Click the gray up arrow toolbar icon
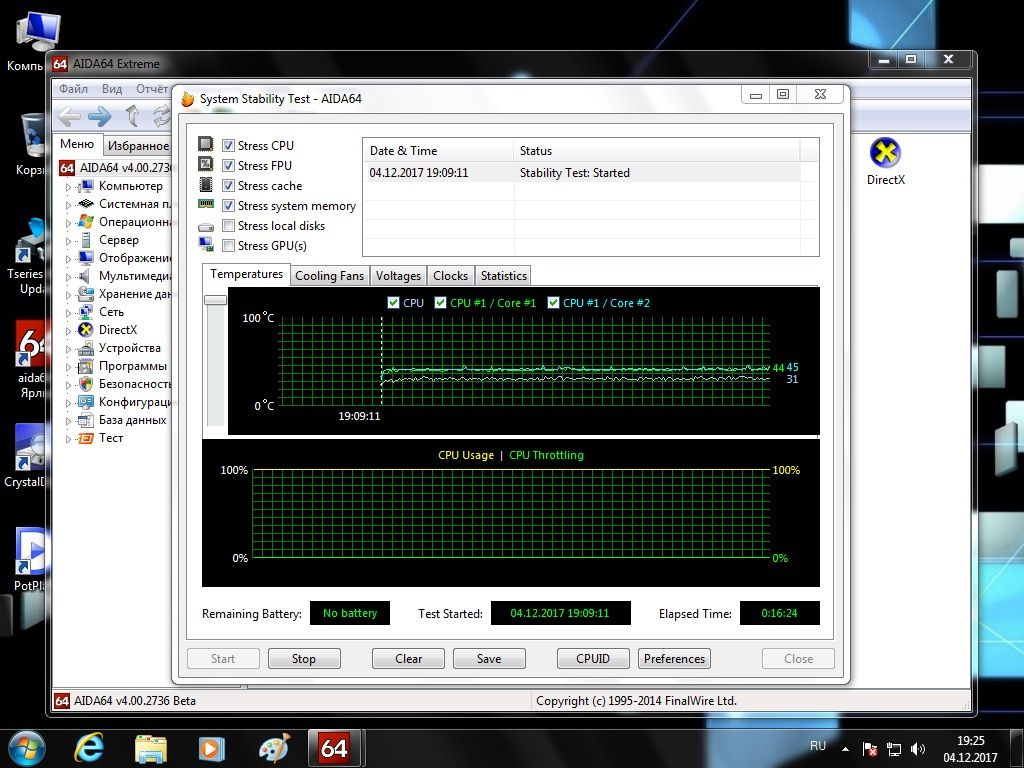 coord(132,116)
